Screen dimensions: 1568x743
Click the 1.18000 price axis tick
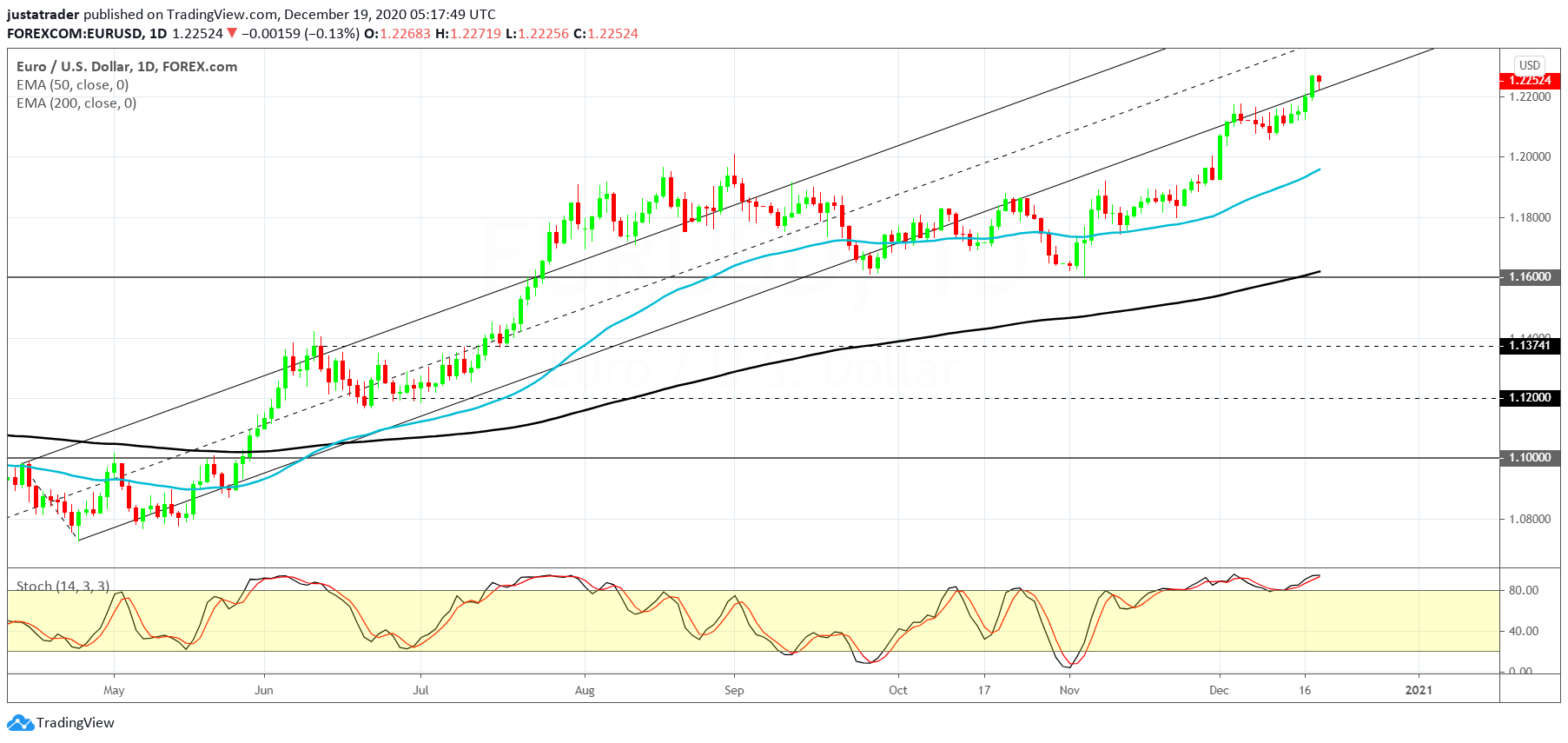coord(1530,218)
